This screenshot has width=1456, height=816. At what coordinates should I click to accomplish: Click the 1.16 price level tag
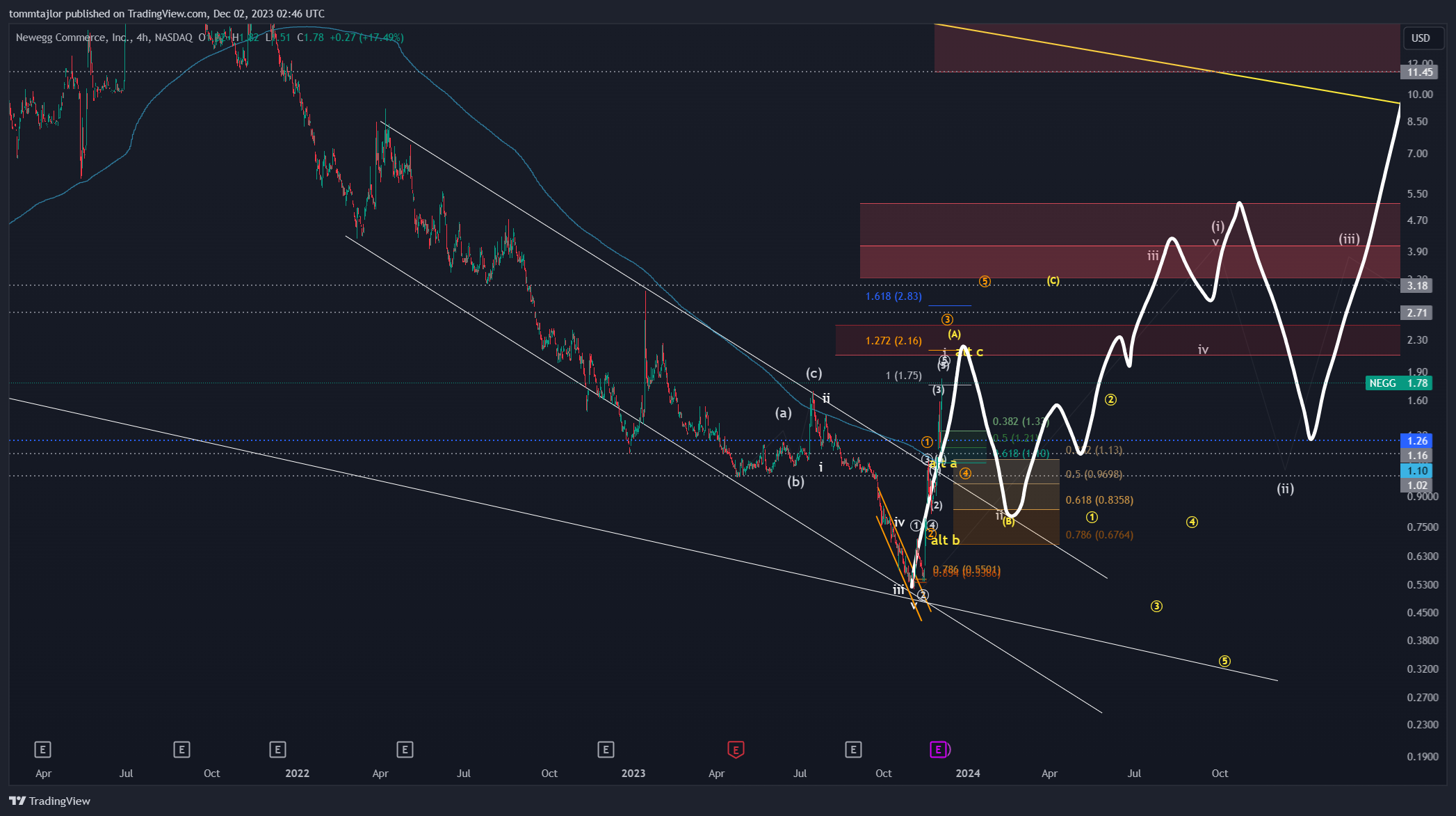(x=1417, y=456)
